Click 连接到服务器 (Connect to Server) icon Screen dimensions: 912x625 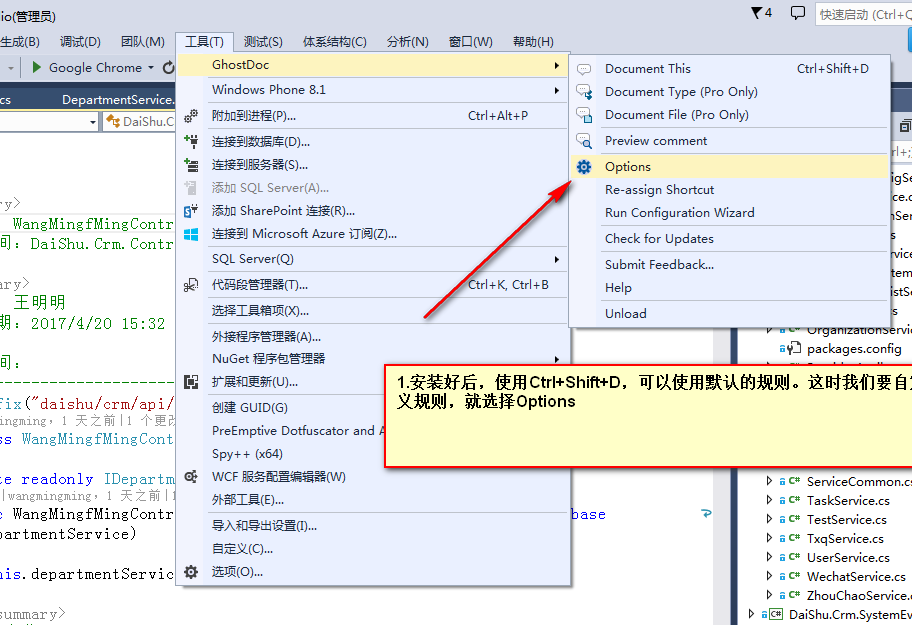(x=191, y=163)
